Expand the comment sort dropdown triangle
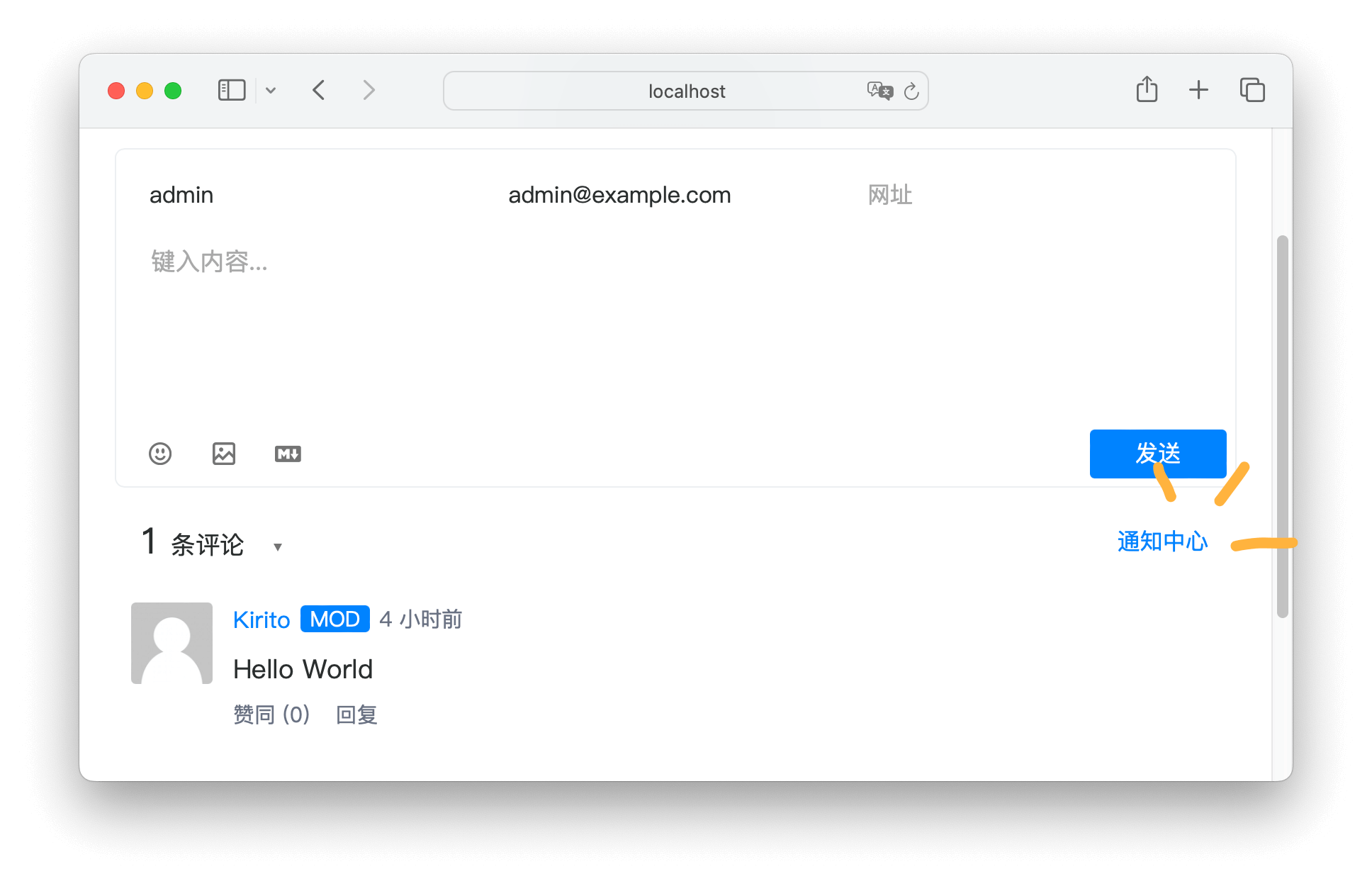Viewport: 1372px width, 886px height. click(278, 546)
